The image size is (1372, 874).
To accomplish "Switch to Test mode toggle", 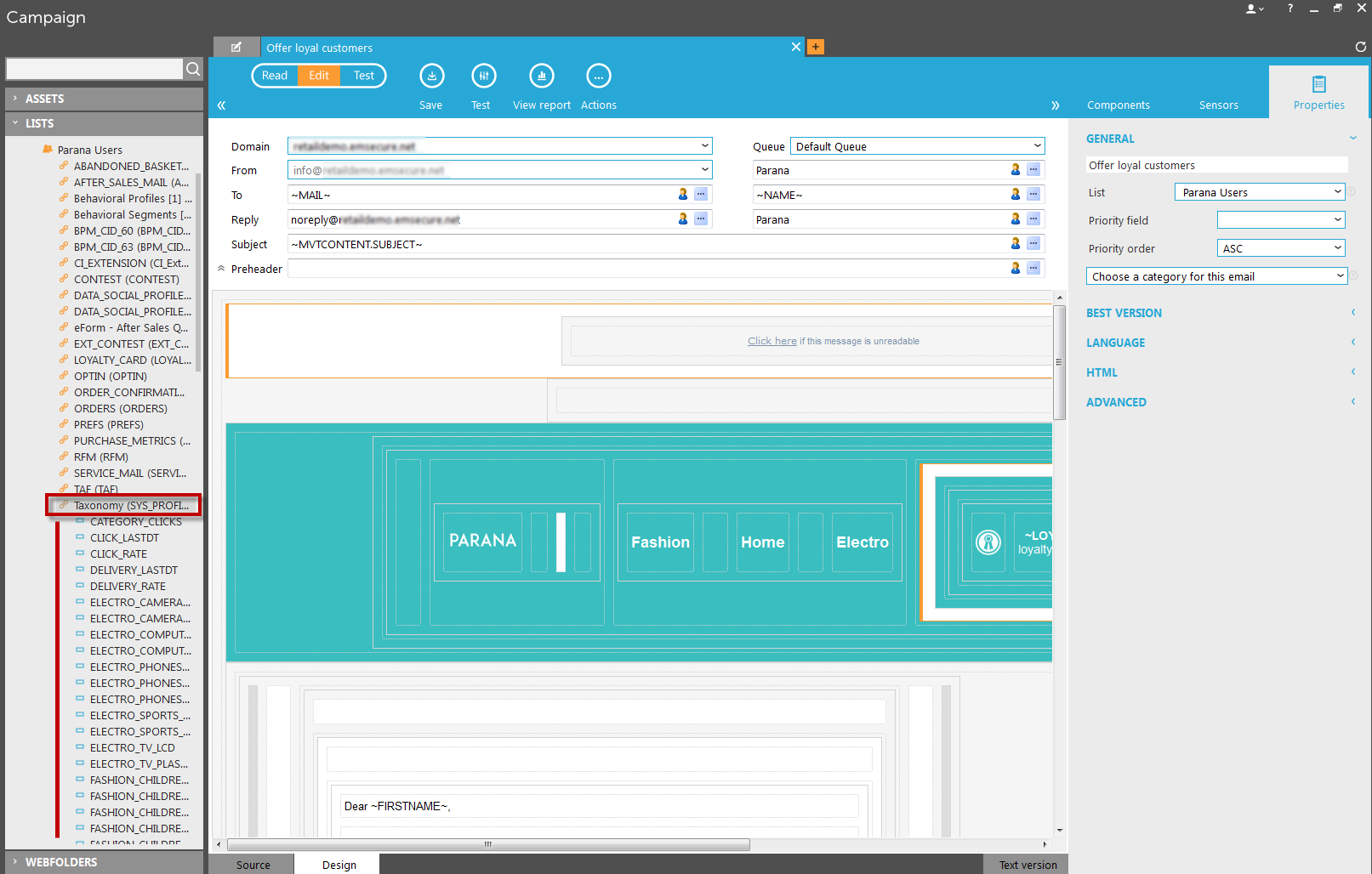I will coord(363,76).
